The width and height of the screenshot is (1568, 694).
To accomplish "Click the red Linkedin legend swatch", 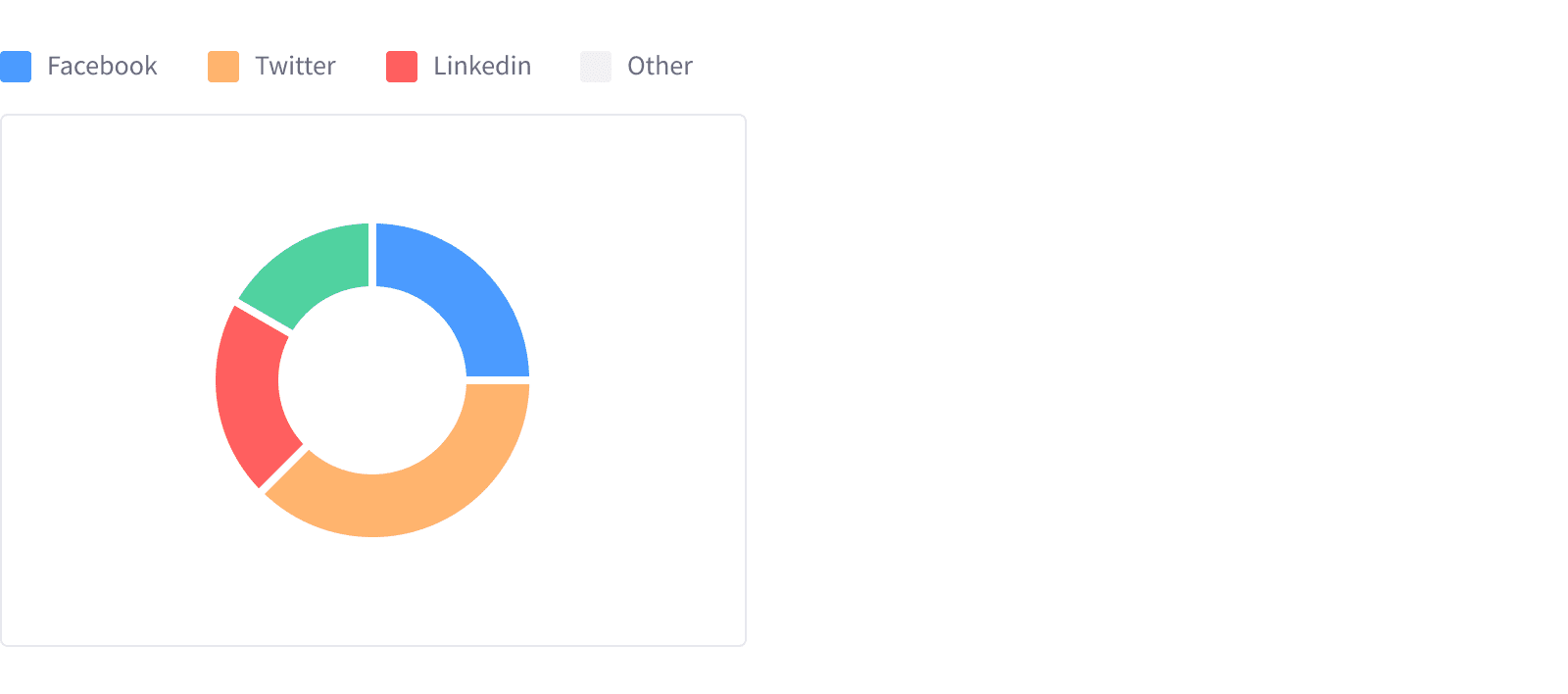I will pyautogui.click(x=402, y=67).
